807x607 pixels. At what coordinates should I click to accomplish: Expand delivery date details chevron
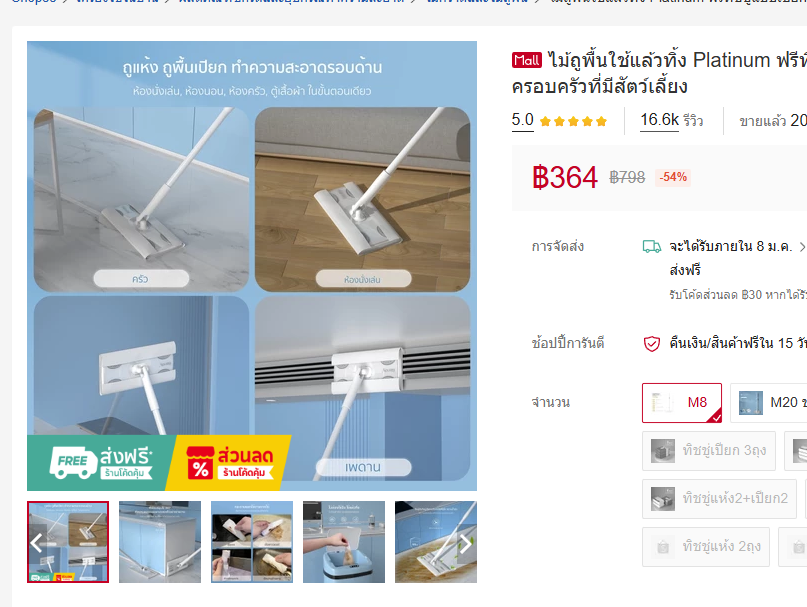[x=801, y=247]
